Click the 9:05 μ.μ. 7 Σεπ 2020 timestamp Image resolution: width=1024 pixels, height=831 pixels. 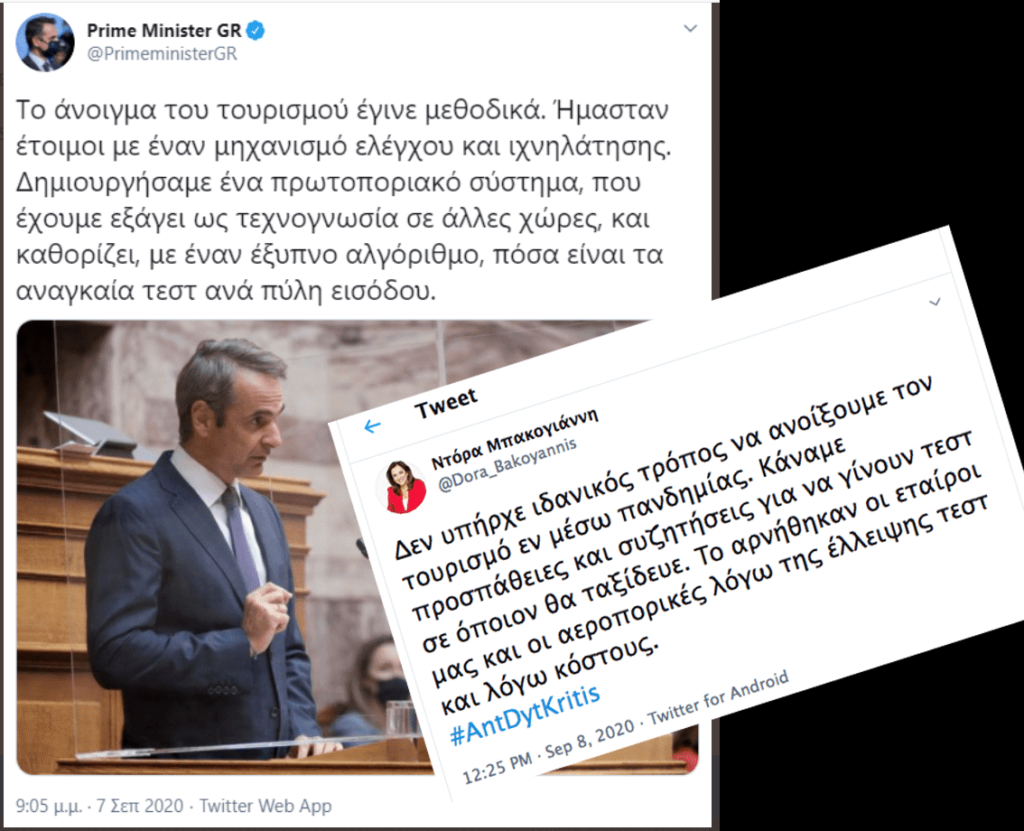click(99, 806)
